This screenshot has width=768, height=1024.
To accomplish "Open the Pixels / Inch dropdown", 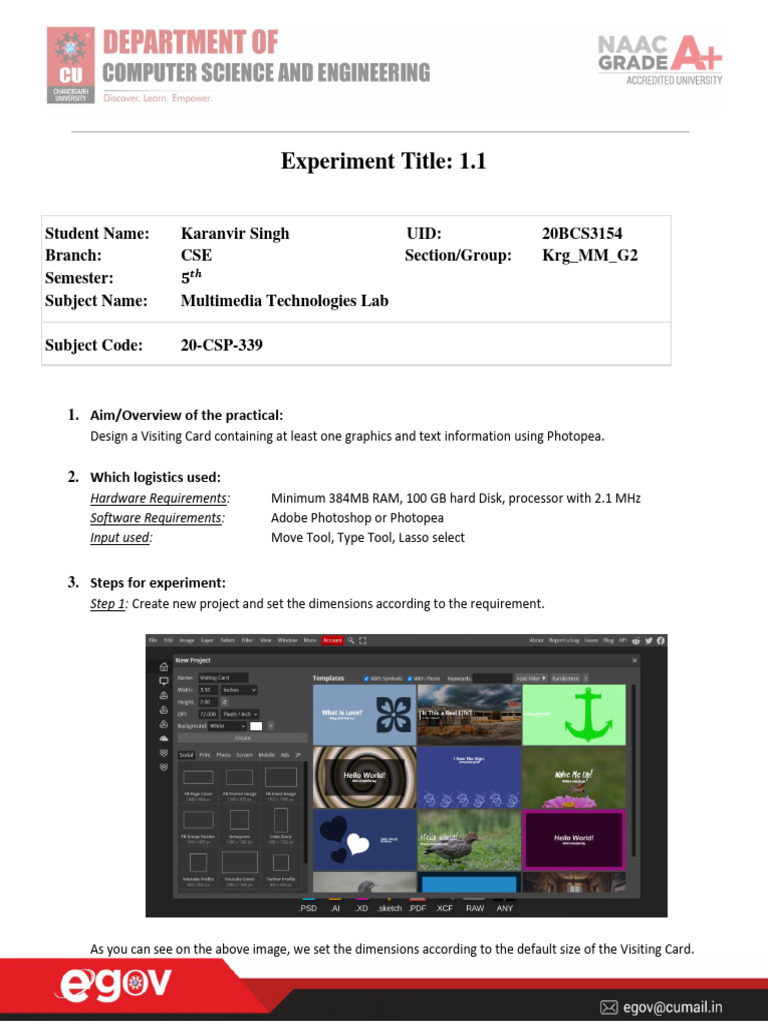I will click(240, 714).
